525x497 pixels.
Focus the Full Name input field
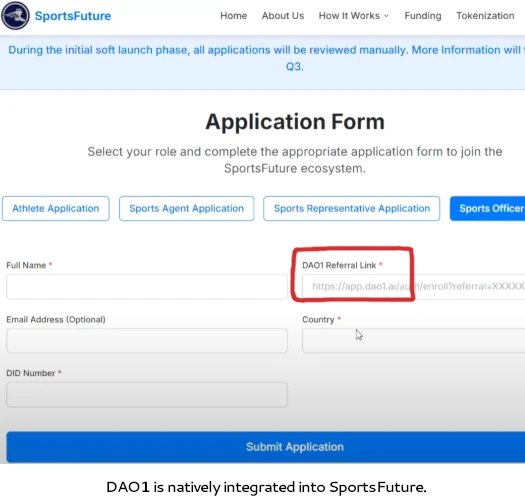147,287
